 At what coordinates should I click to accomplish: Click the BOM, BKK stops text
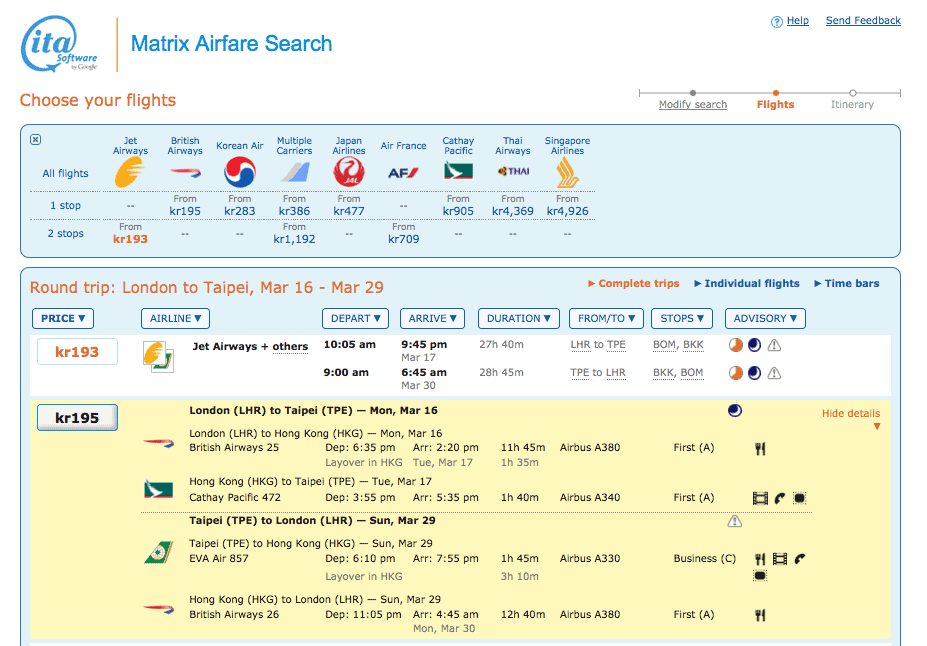678,345
